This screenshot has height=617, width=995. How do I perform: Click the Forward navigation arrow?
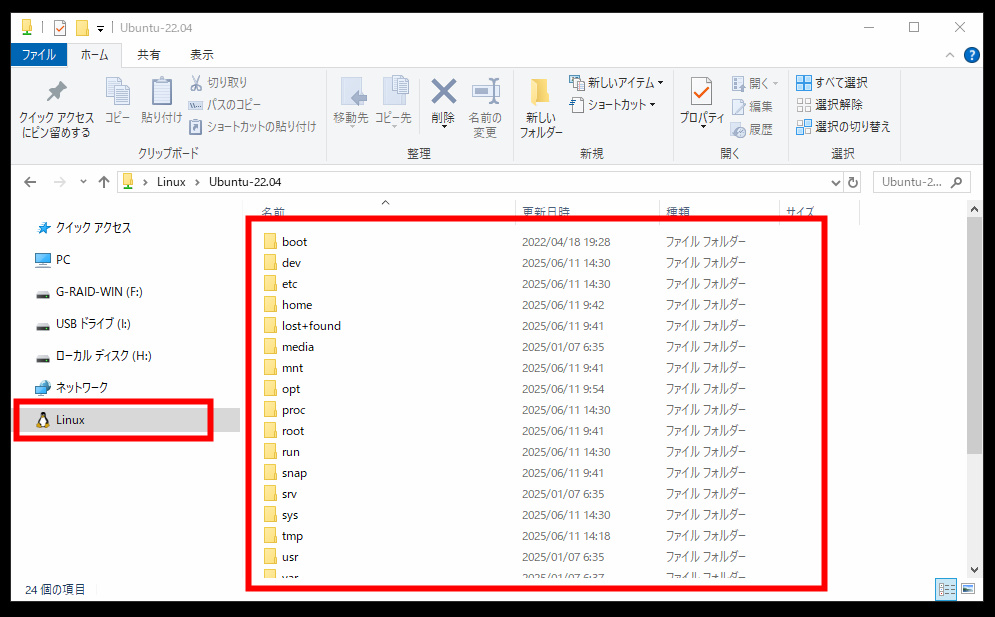(x=60, y=182)
